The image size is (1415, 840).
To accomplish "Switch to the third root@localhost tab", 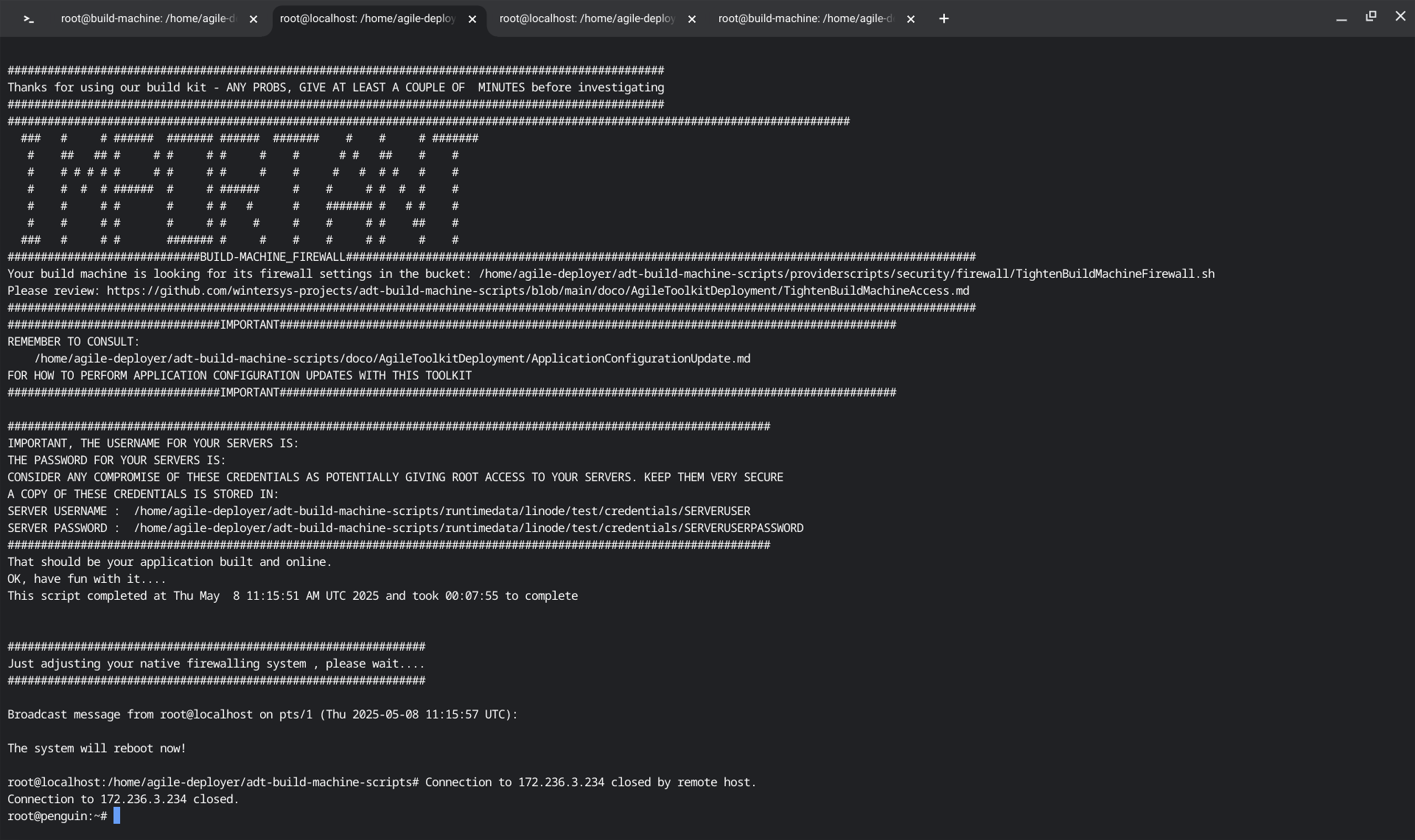I will [587, 19].
